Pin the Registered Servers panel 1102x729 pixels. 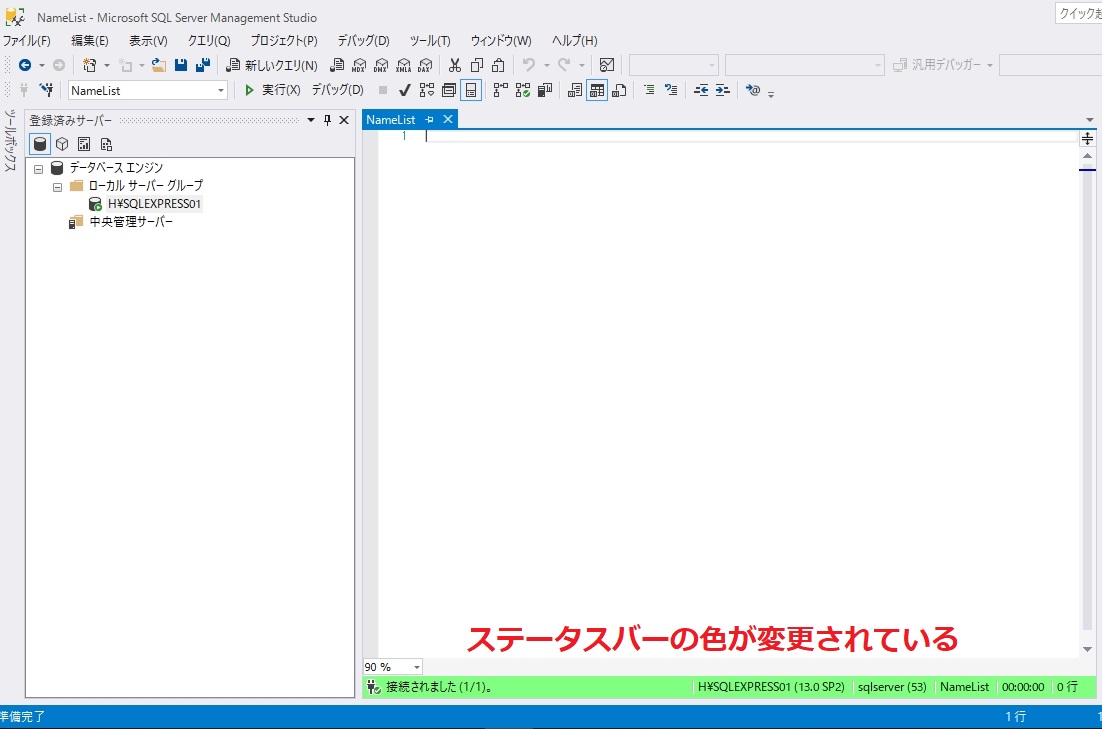tap(327, 120)
